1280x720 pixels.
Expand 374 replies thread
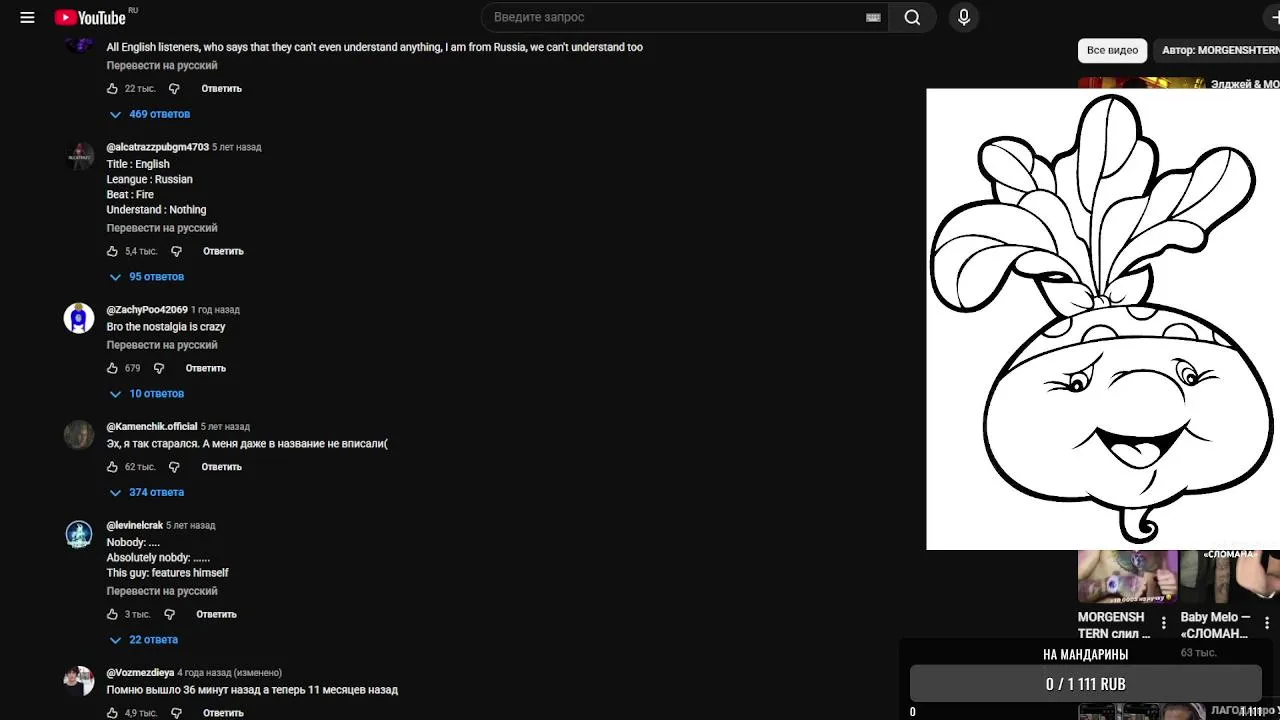tap(147, 493)
